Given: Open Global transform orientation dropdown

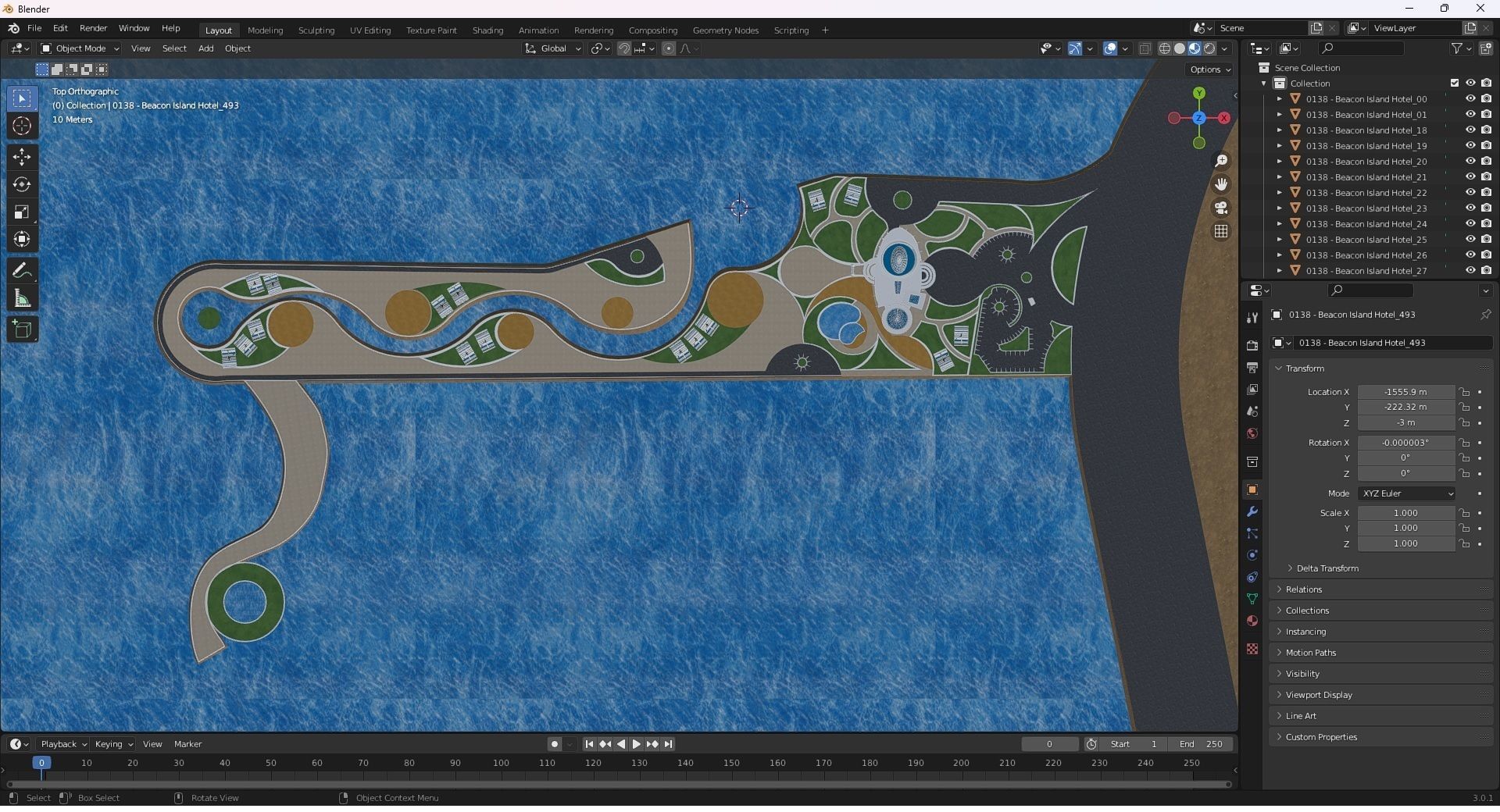Looking at the screenshot, I should [x=553, y=48].
